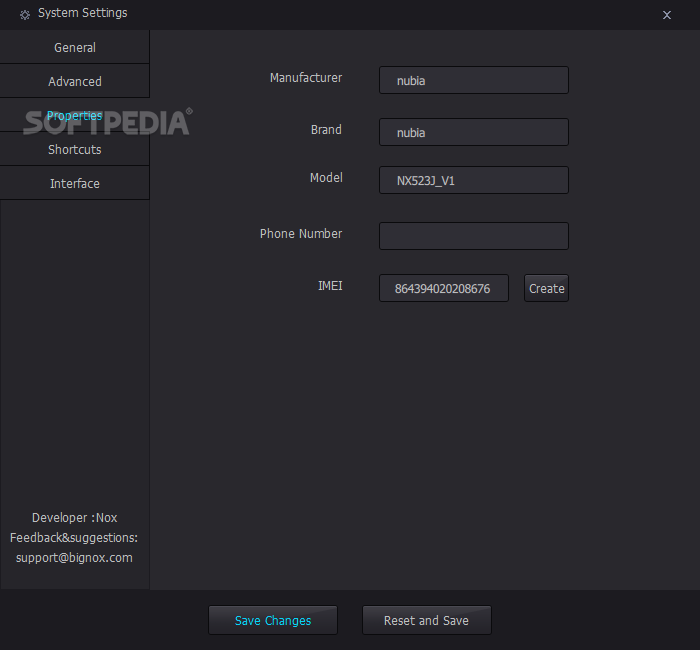Click the Model label
The width and height of the screenshot is (700, 650).
click(326, 178)
